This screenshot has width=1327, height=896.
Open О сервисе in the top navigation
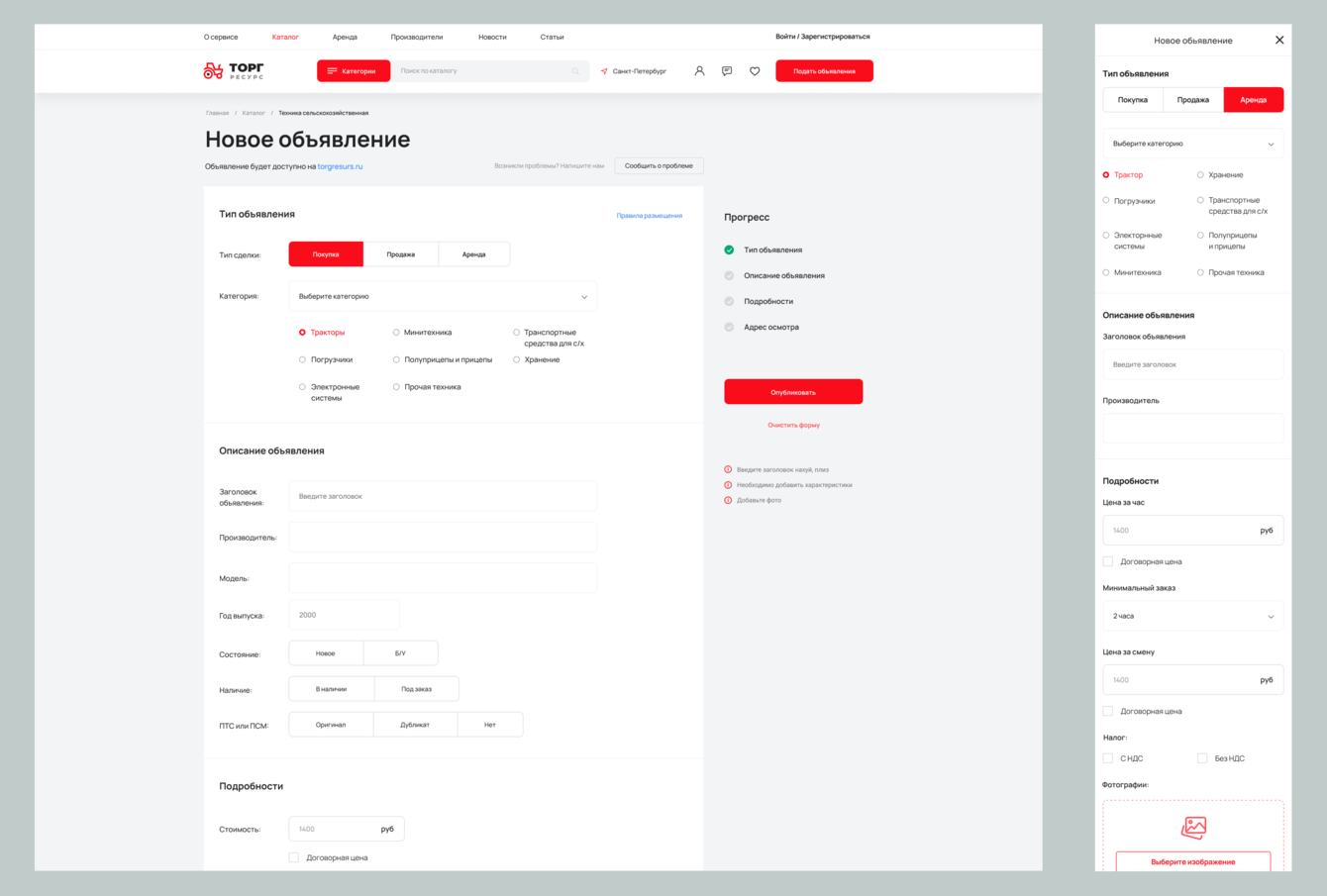tap(221, 37)
